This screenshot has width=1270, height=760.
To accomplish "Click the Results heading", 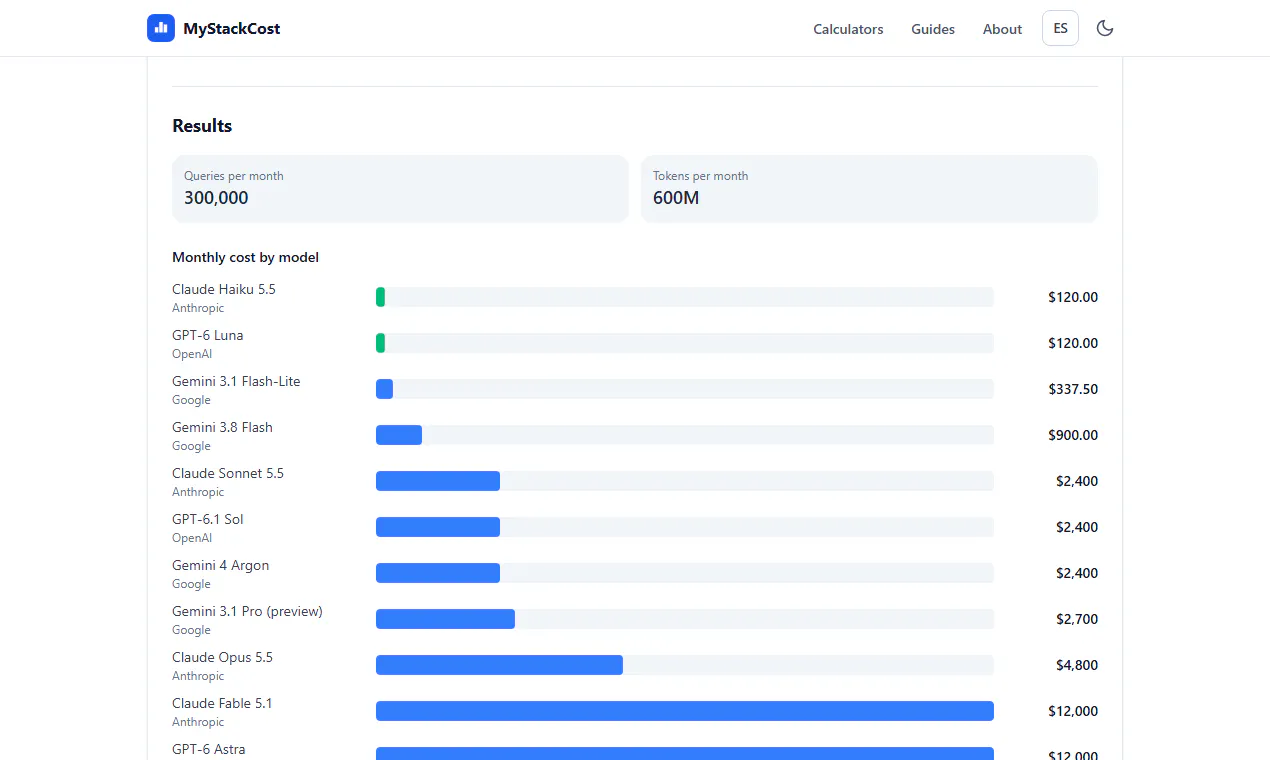I will point(202,126).
